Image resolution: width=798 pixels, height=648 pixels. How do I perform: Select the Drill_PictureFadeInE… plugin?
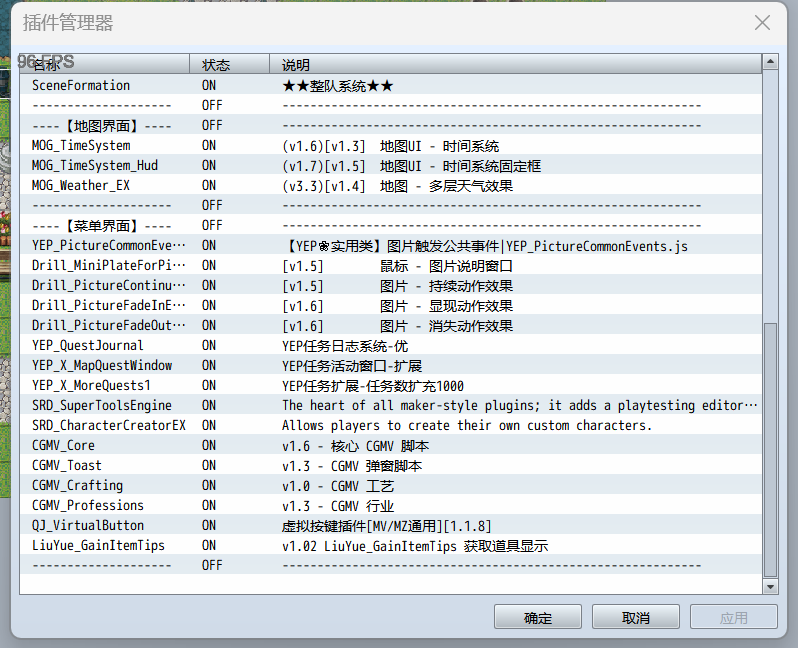point(391,305)
